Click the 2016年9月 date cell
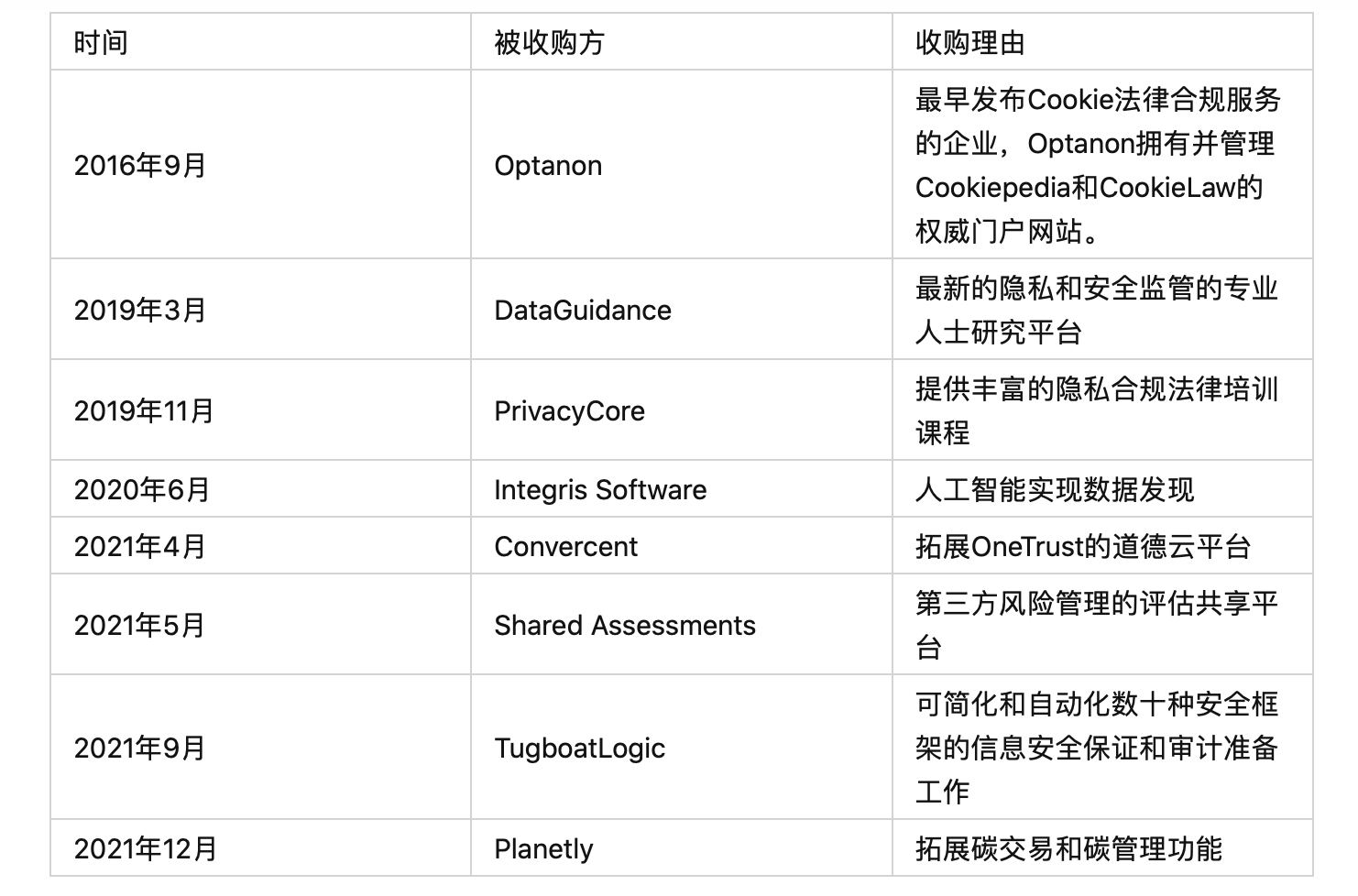Image resolution: width=1358 pixels, height=896 pixels. pos(260,165)
